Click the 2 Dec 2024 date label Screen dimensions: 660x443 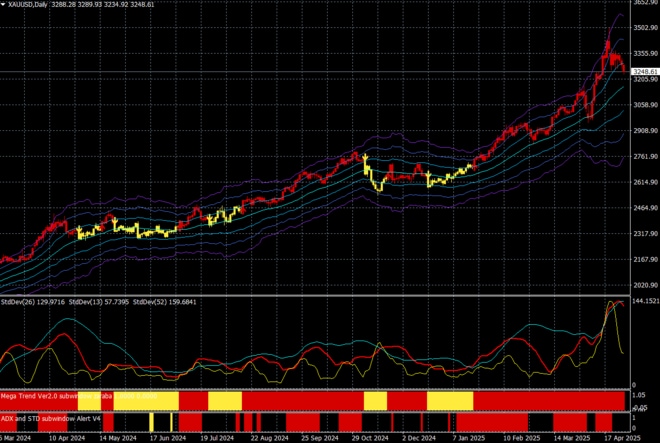pyautogui.click(x=419, y=438)
